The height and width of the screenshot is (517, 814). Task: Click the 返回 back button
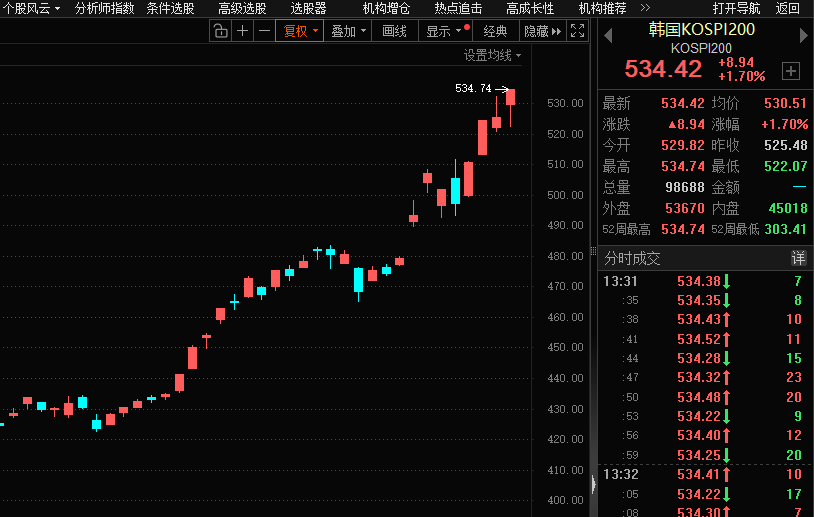788,8
